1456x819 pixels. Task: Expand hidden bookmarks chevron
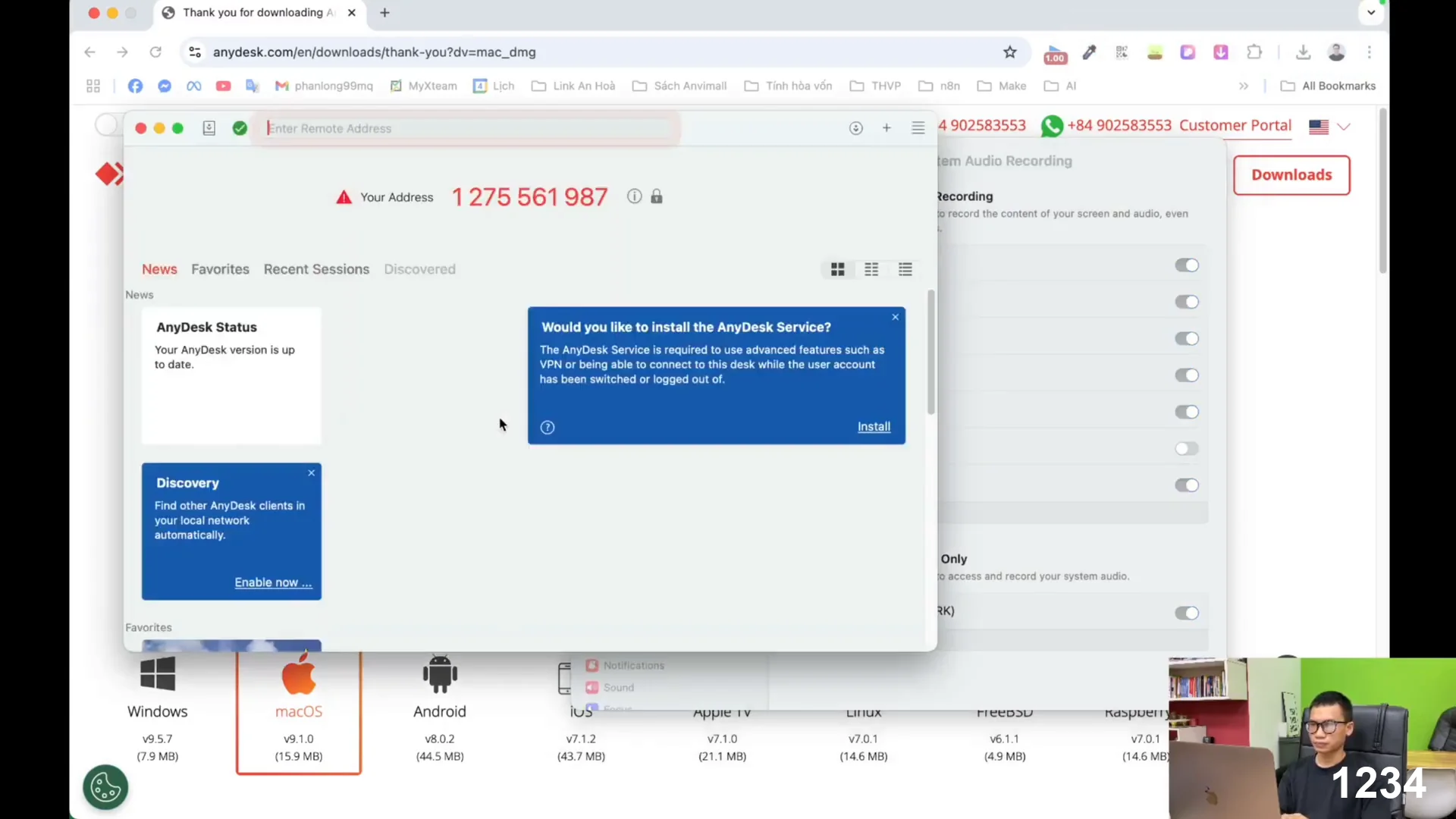point(1244,86)
